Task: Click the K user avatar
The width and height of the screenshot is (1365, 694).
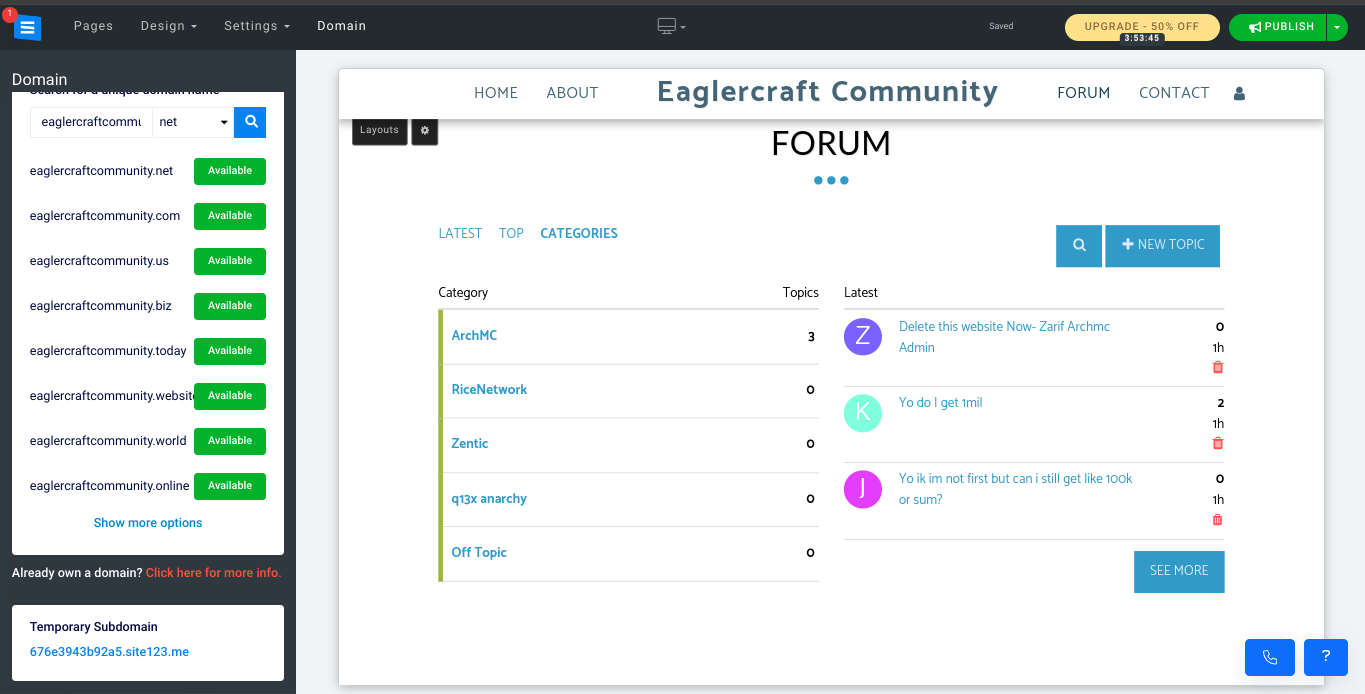Action: coord(862,413)
